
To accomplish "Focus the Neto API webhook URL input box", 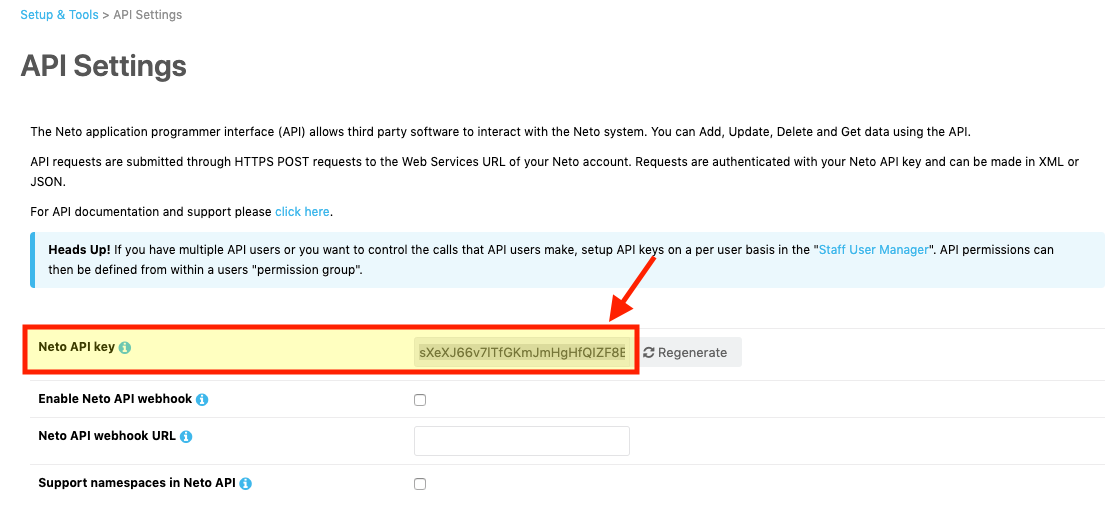I will pos(522,441).
